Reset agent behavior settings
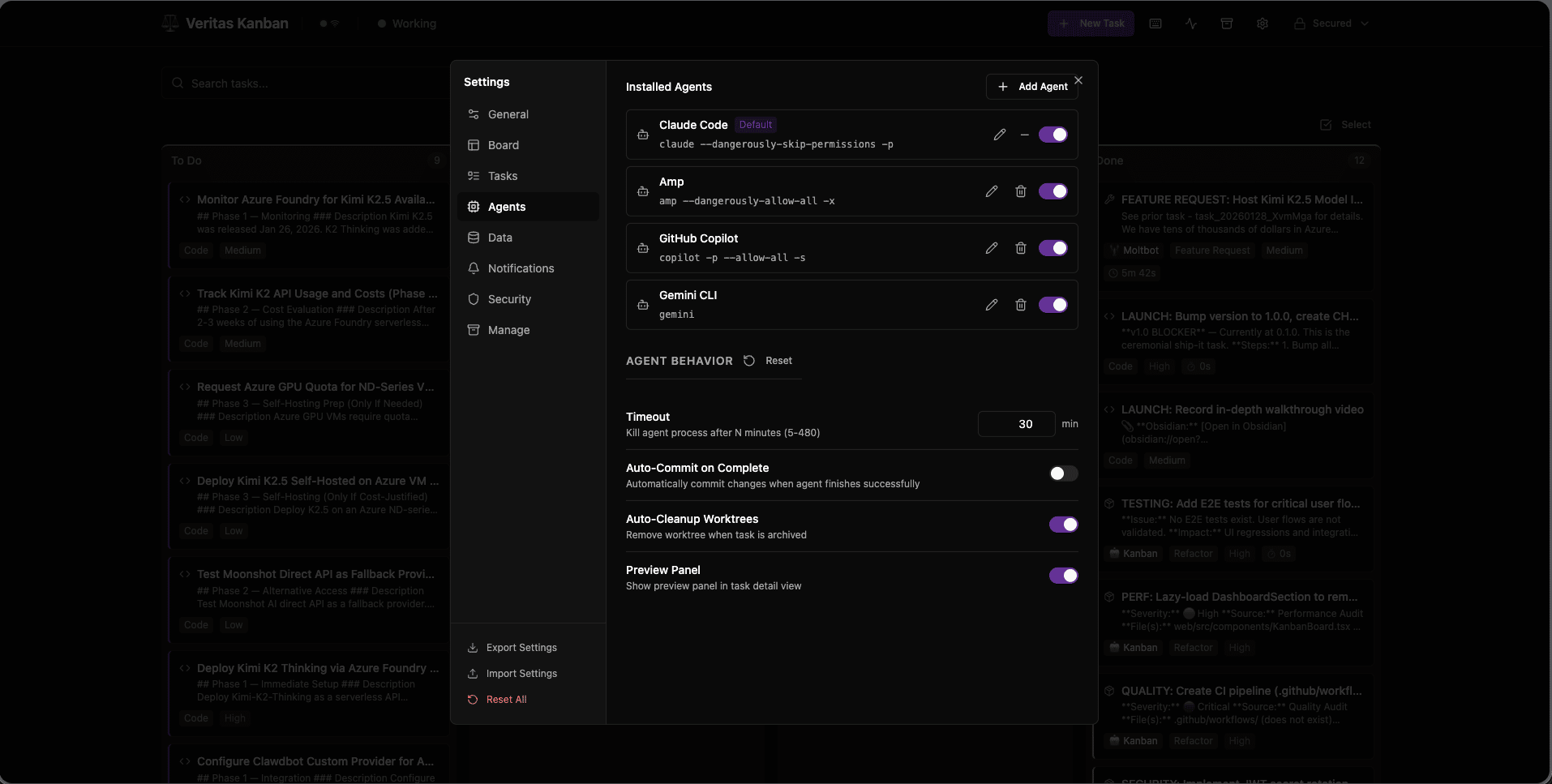This screenshot has width=1552, height=784. click(x=769, y=361)
